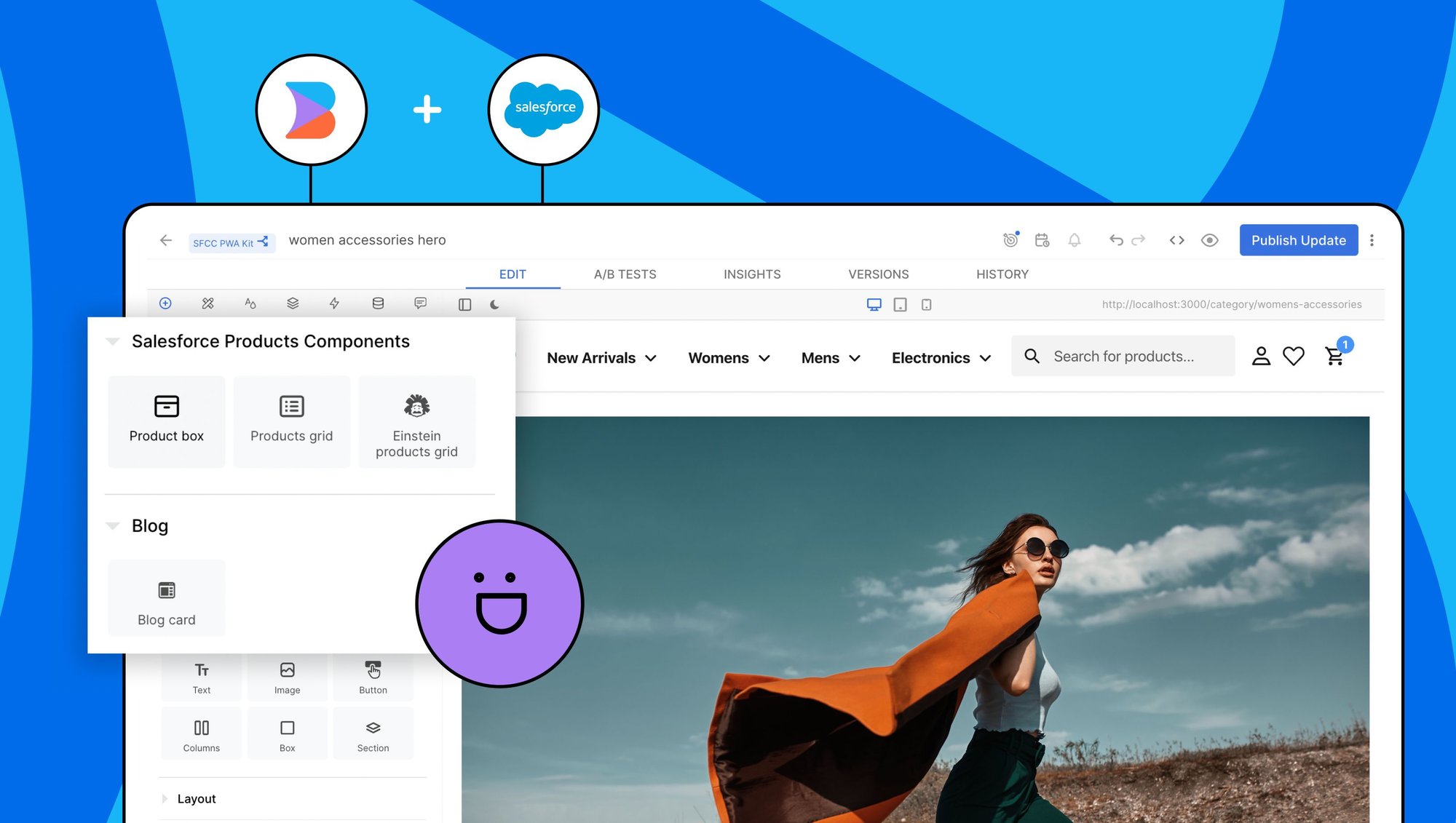Select the Box component
Image resolution: width=1456 pixels, height=823 pixels.
pyautogui.click(x=288, y=733)
